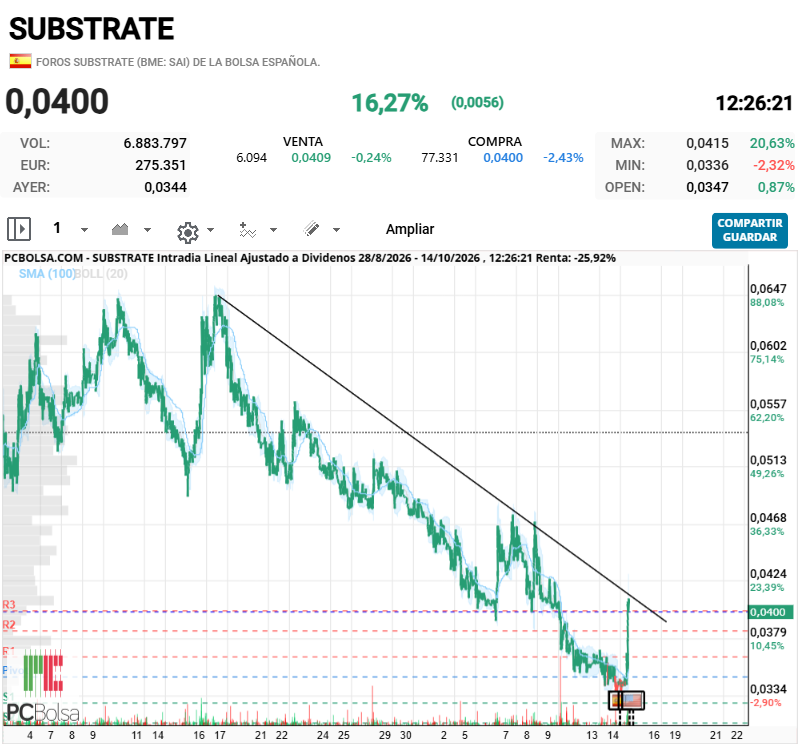
Task: Click the EUR turnover value 275.351
Action: (x=161, y=165)
